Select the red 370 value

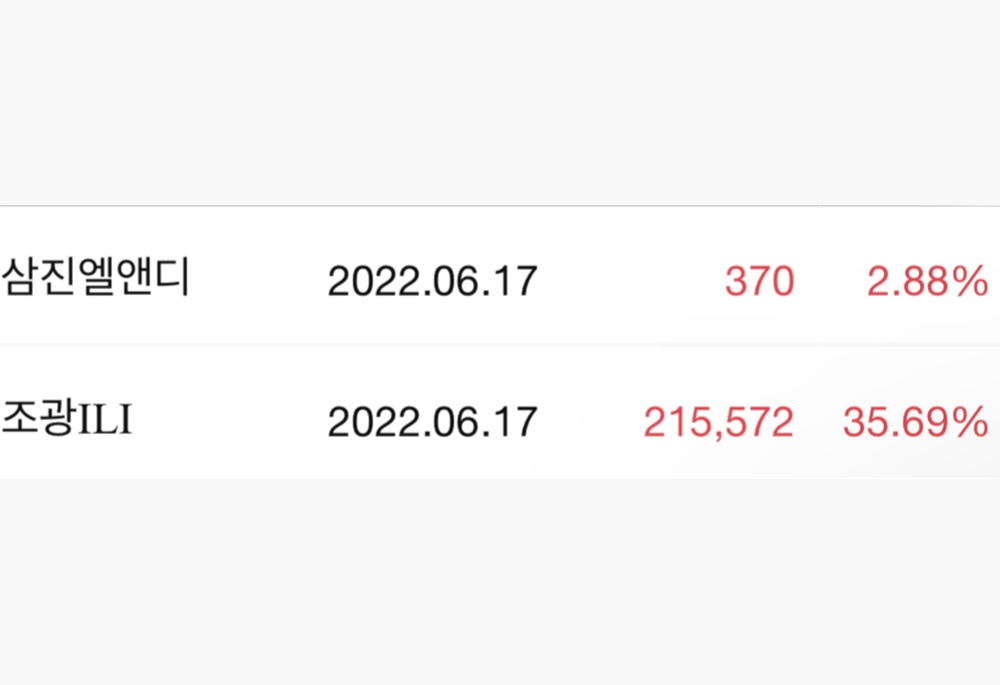759,282
